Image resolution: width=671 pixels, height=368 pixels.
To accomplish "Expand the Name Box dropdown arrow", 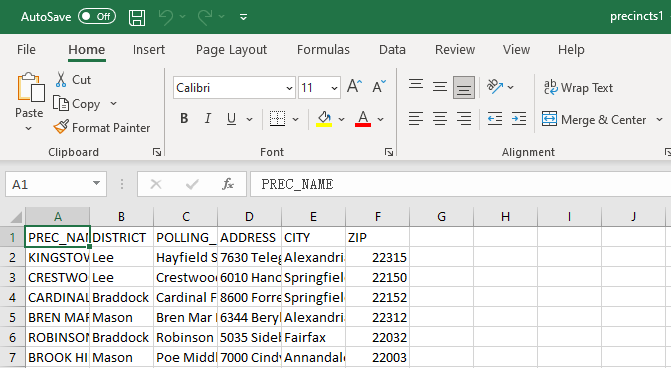I will tap(96, 184).
